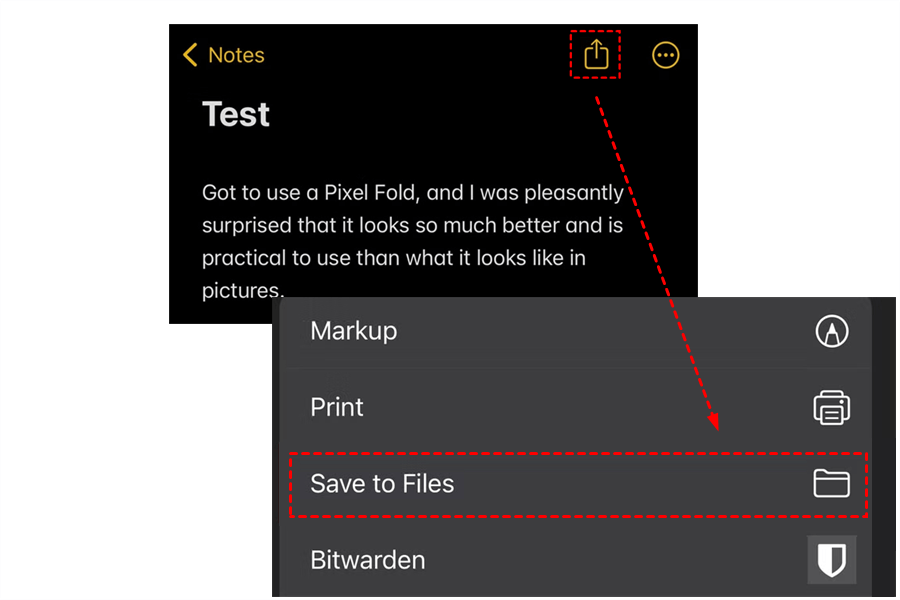Tap the Share icon in the note header

pos(596,54)
